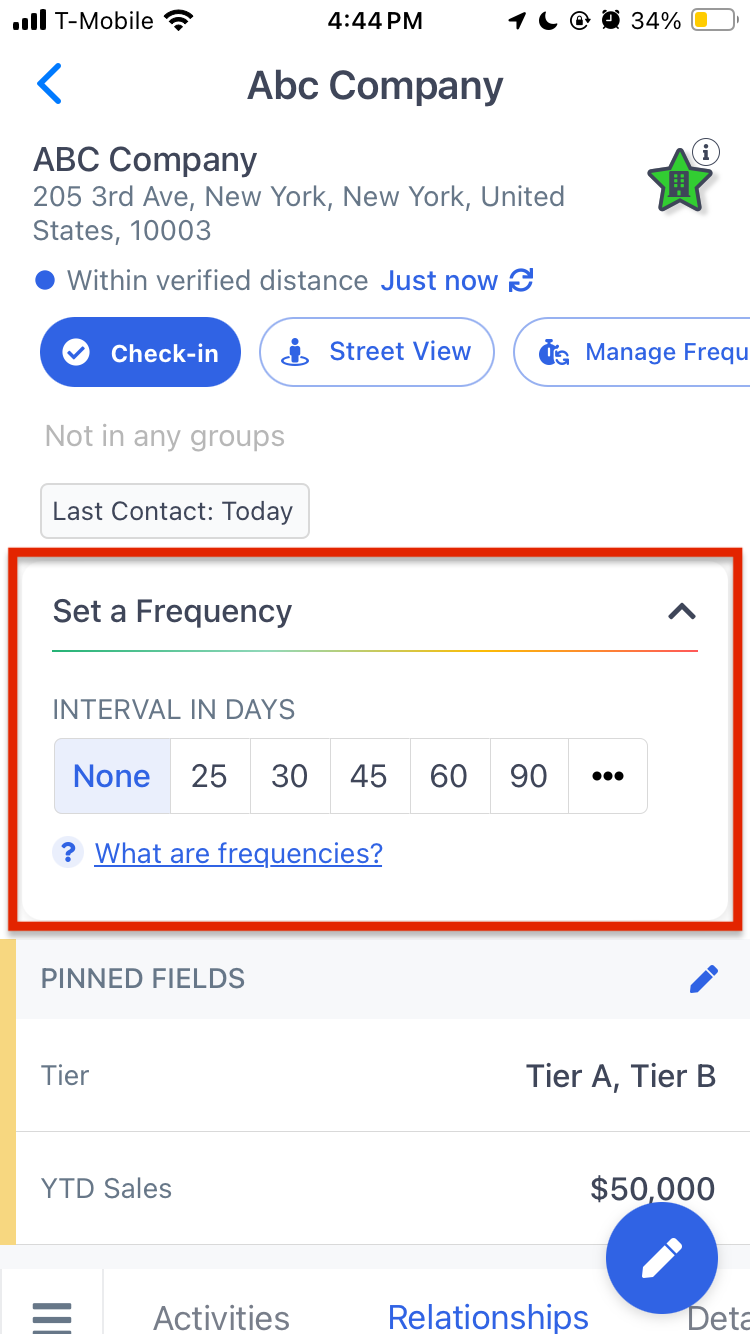The height and width of the screenshot is (1334, 750).
Task: Tap the round blue floating edit button
Action: click(x=662, y=1258)
